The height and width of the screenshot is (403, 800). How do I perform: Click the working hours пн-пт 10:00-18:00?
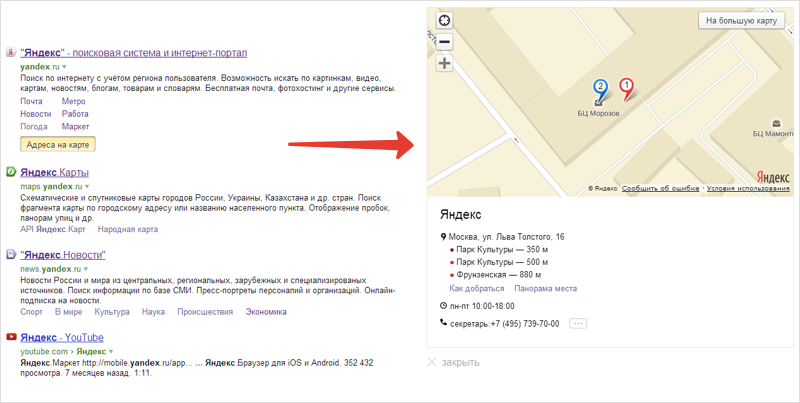pos(482,306)
